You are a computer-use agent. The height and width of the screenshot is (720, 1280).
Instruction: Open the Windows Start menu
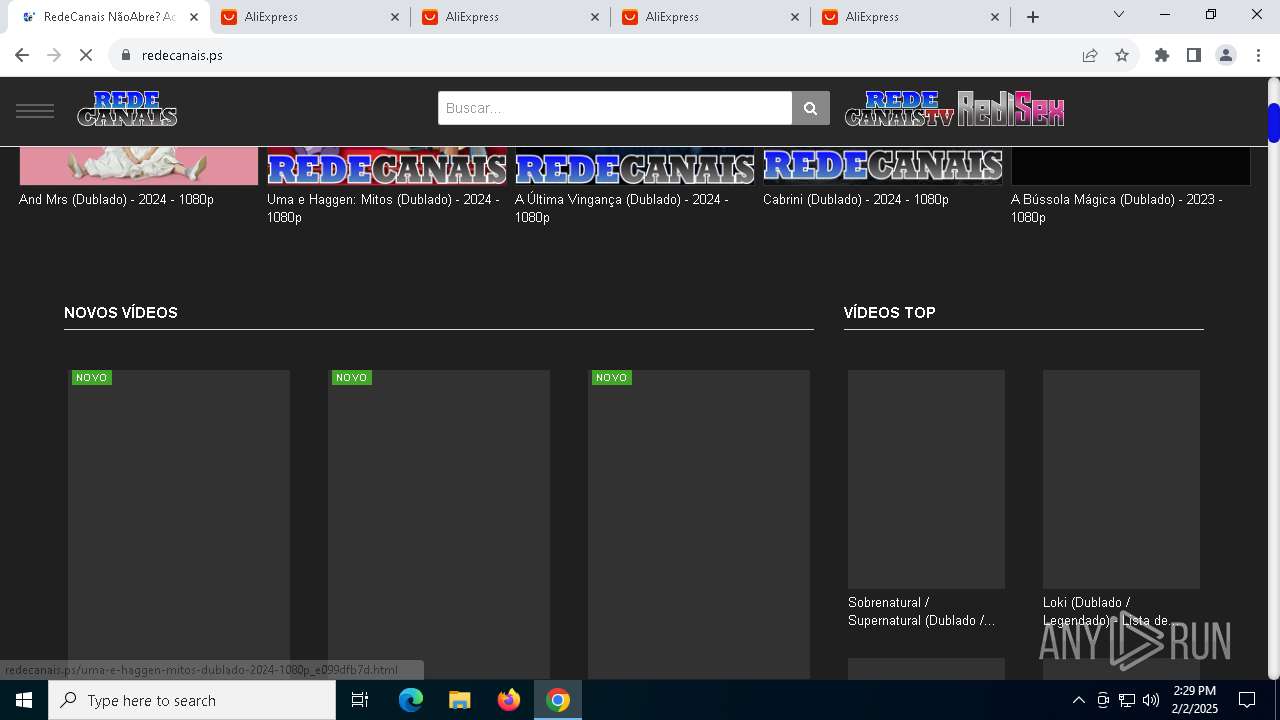click(x=24, y=700)
